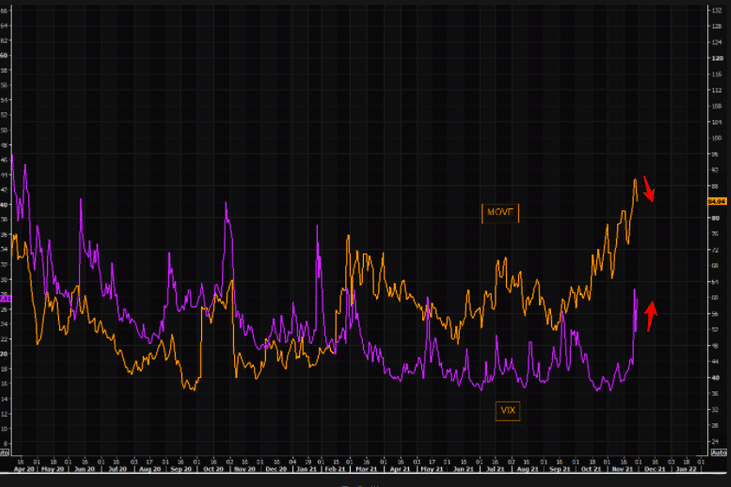731x487 pixels.
Task: Click the MOVE series label
Action: pyautogui.click(x=500, y=212)
